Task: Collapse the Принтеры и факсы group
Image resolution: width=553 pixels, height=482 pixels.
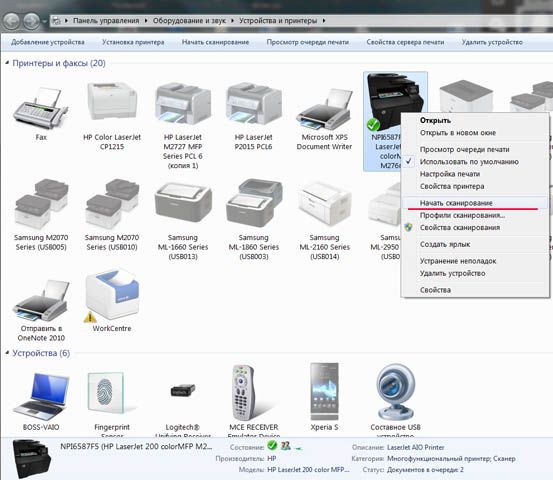Action: 7,63
